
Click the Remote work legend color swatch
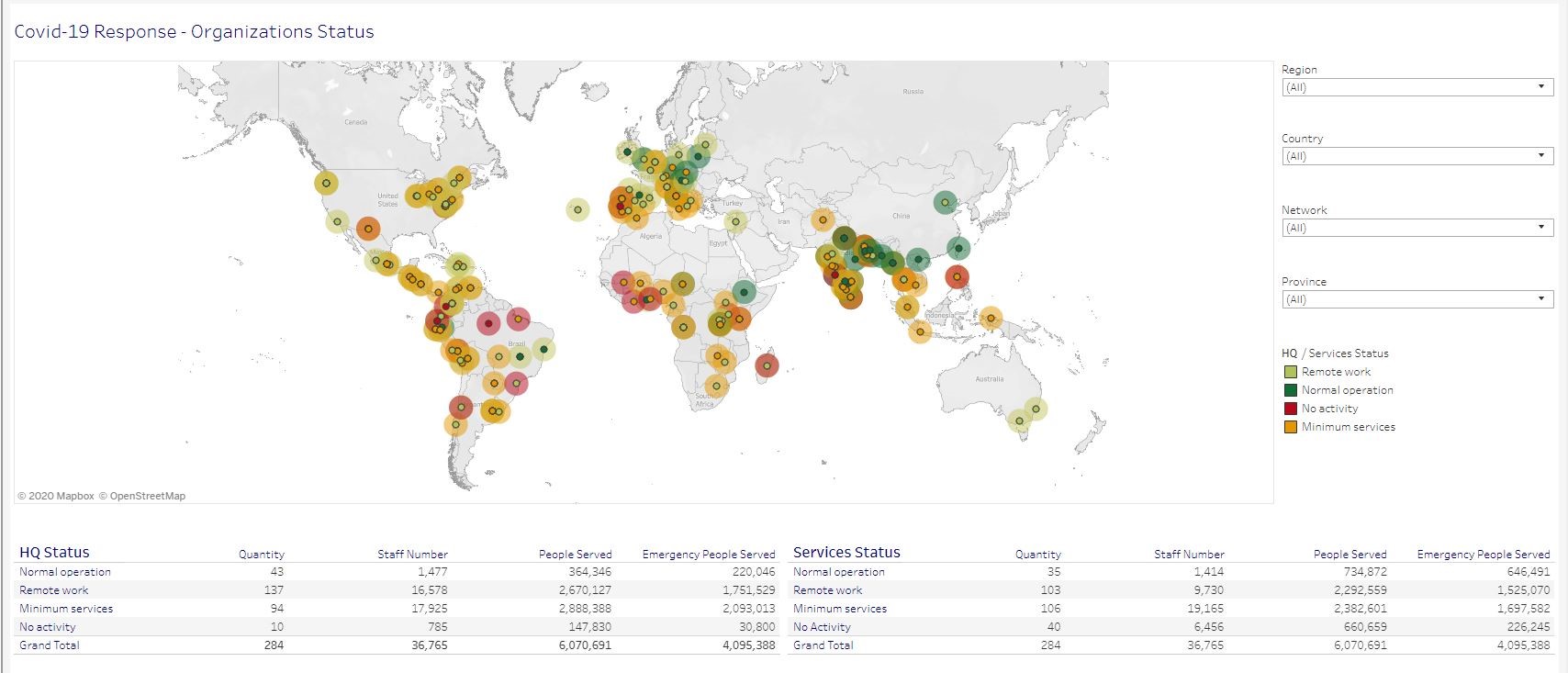point(1290,372)
